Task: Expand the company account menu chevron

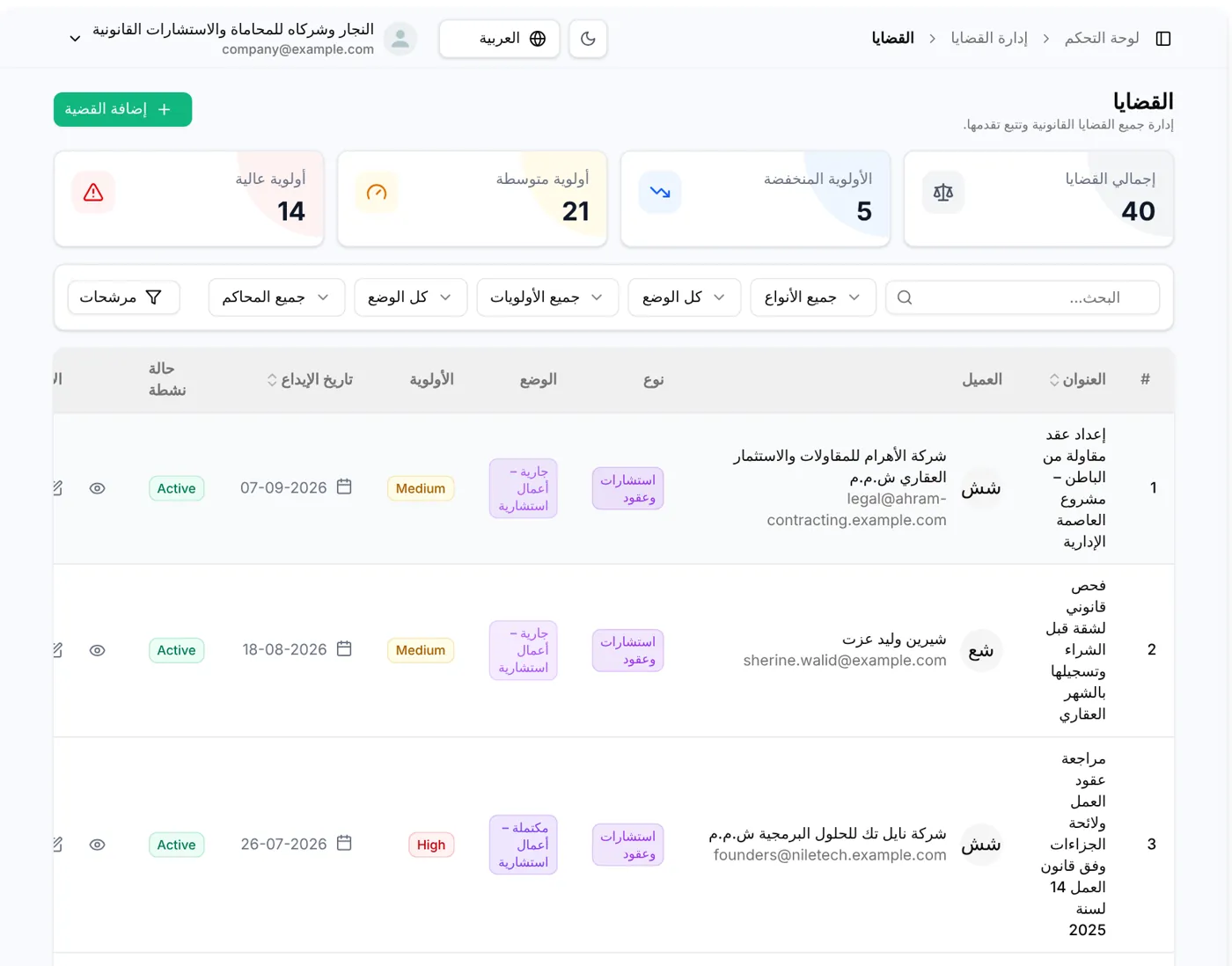Action: (75, 39)
